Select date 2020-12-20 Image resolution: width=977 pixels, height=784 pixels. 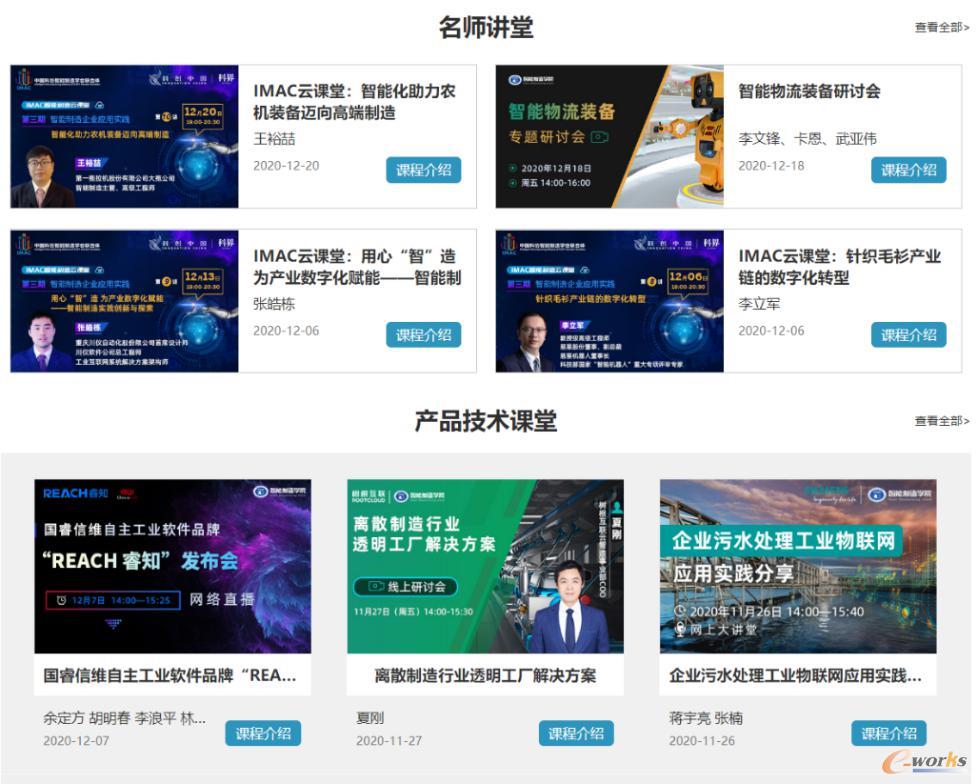pyautogui.click(x=286, y=166)
